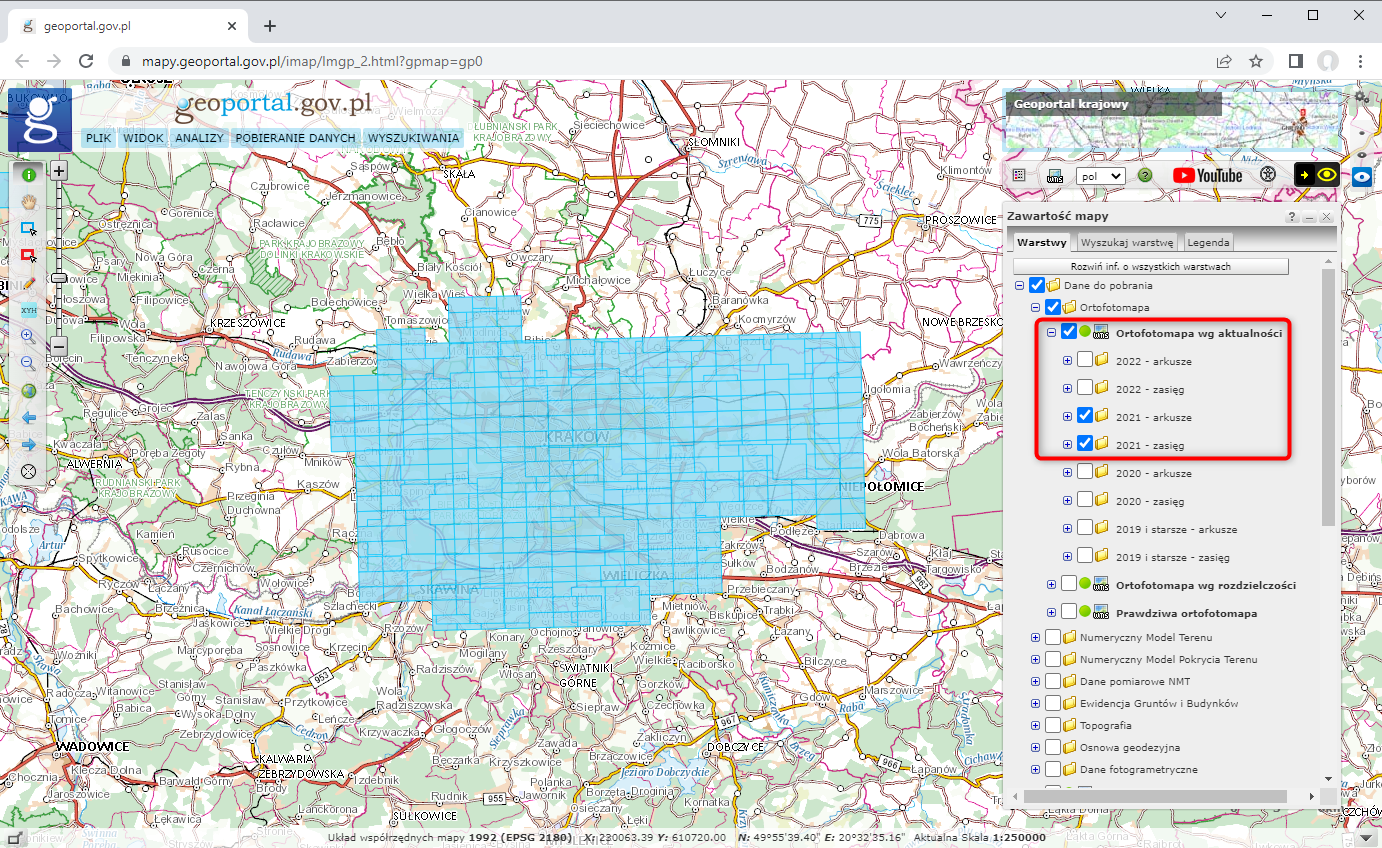Check the 2022 - zasięg layer
This screenshot has height=848, width=1382.
(x=1085, y=388)
